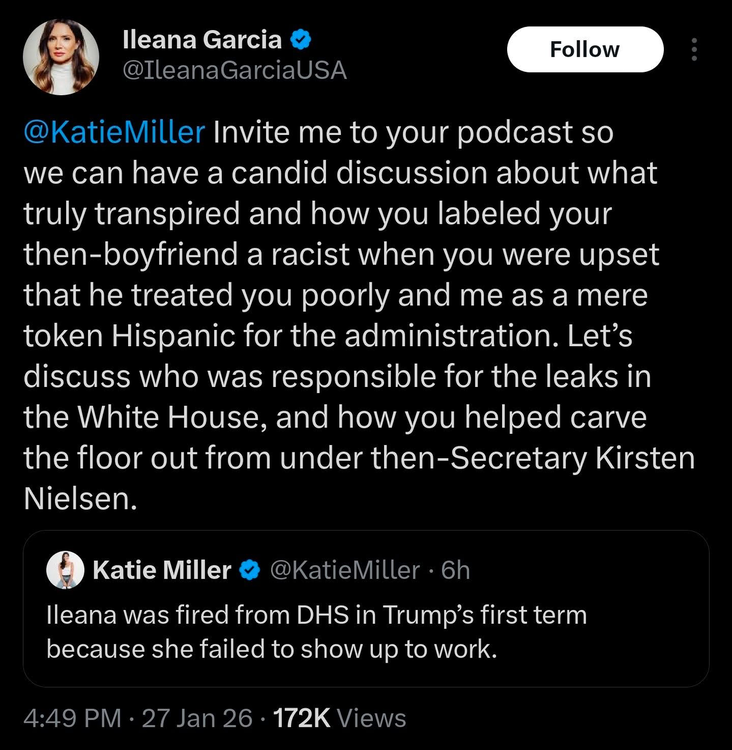Click the word 'Nielsen.' ending the post
Screen dimensions: 732x750
tap(78, 499)
